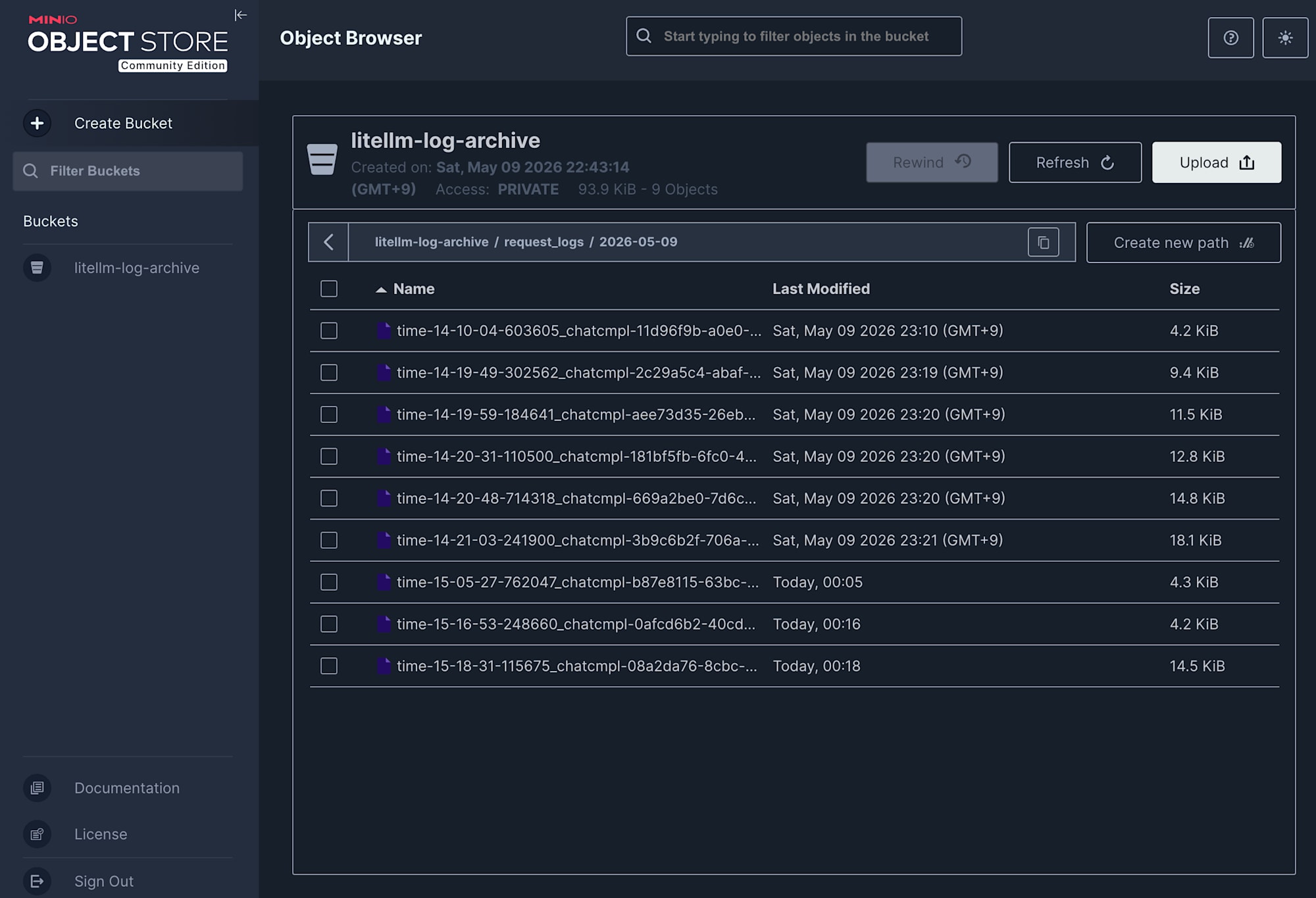Viewport: 1316px width, 898px height.
Task: Click the MinIO Object Store logo
Action: 128,43
